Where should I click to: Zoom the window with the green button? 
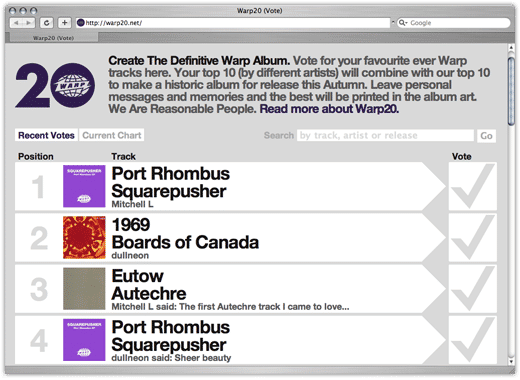[x=33, y=11]
